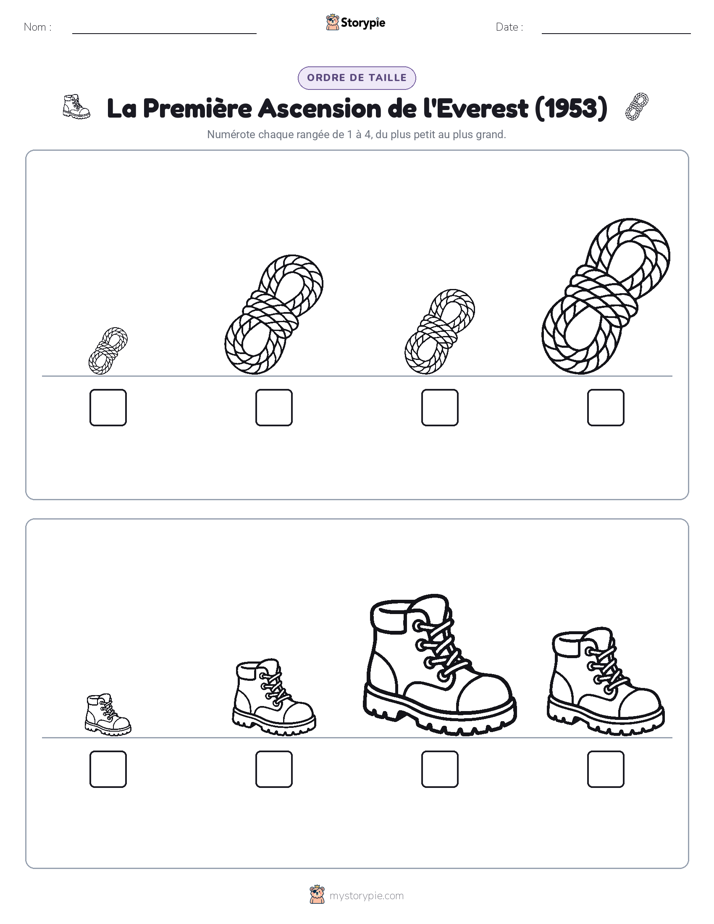Select the third rope coil in the row
This screenshot has height=924, width=714.
(439, 332)
